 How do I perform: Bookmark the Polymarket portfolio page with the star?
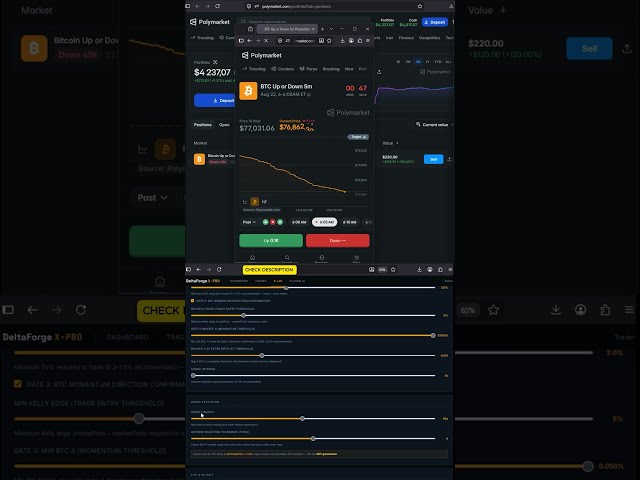420,6
